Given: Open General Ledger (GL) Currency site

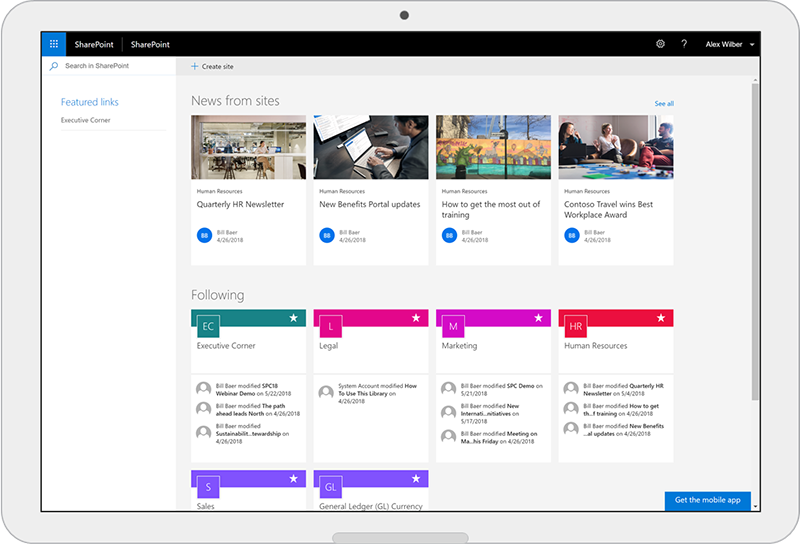Looking at the screenshot, I should 371,506.
